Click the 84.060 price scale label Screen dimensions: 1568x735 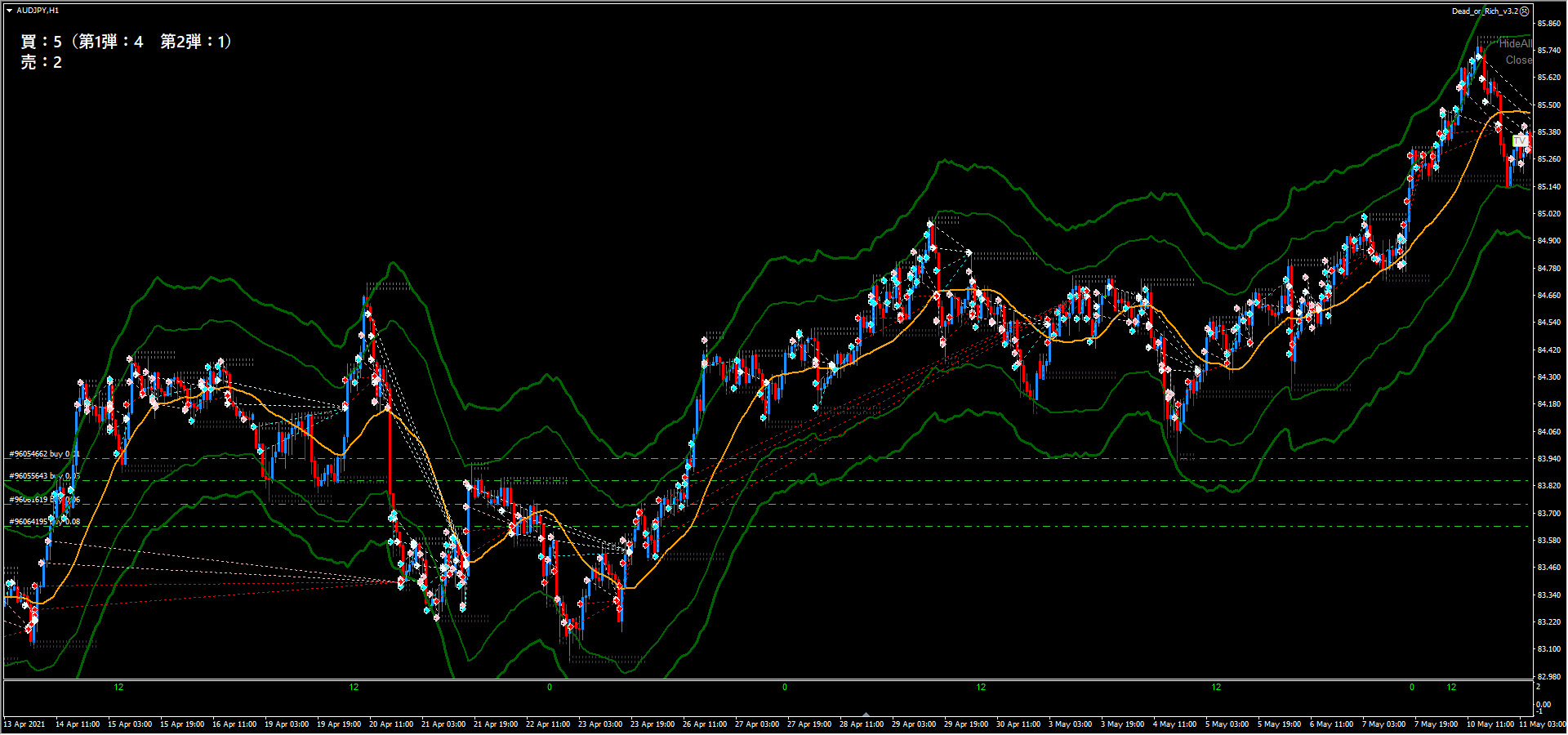pyautogui.click(x=1549, y=432)
